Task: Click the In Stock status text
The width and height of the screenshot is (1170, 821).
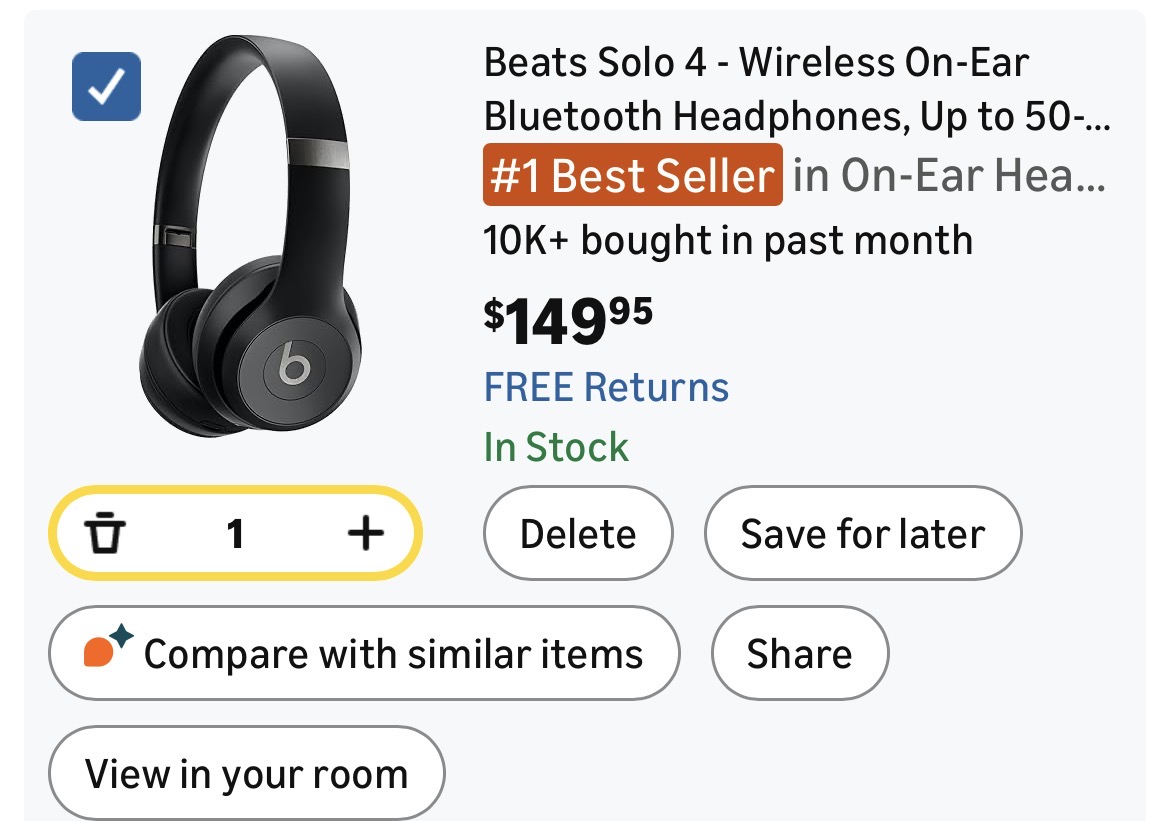Action: pos(556,447)
